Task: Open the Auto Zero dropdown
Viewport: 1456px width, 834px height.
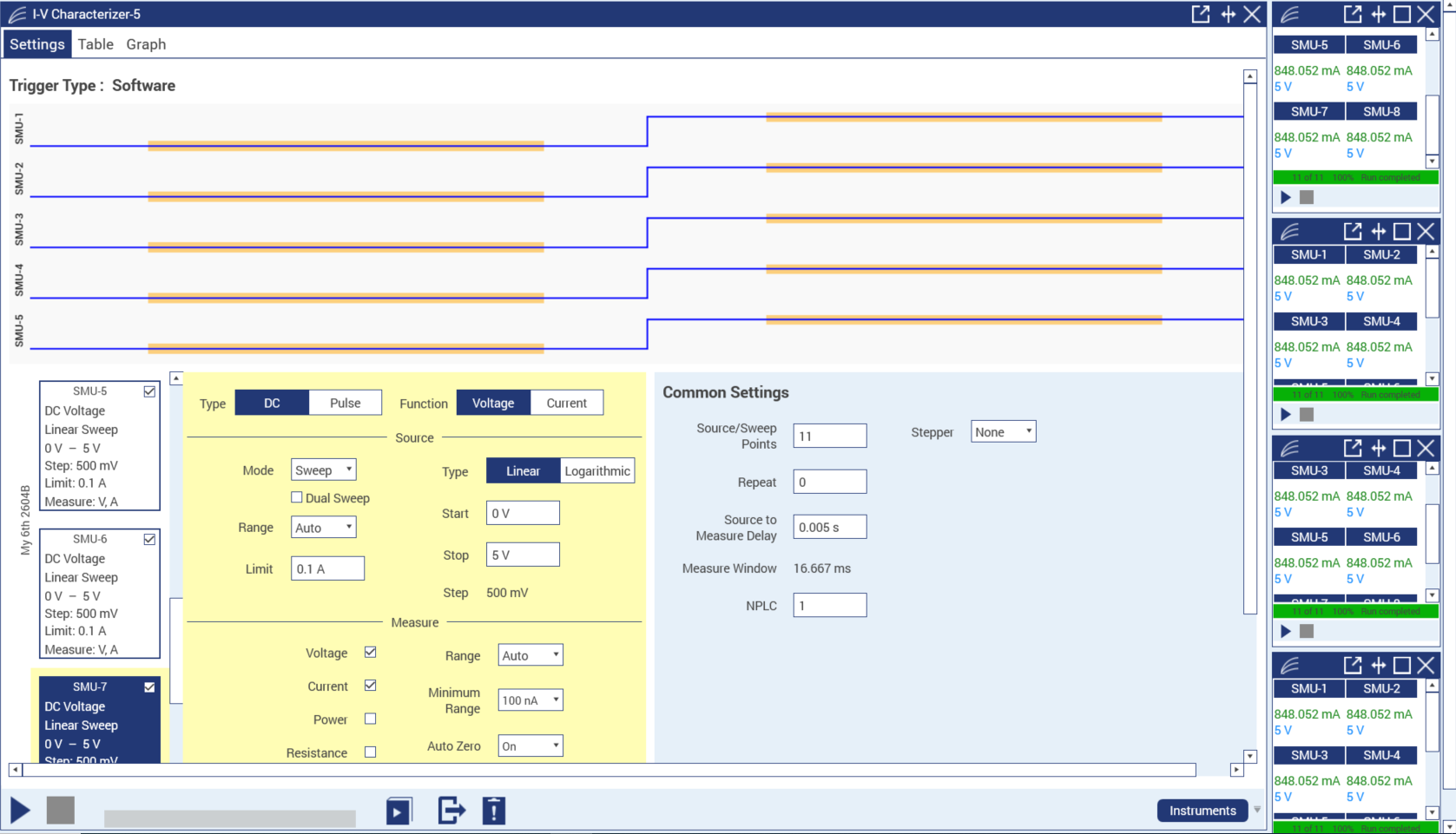Action: click(x=530, y=746)
